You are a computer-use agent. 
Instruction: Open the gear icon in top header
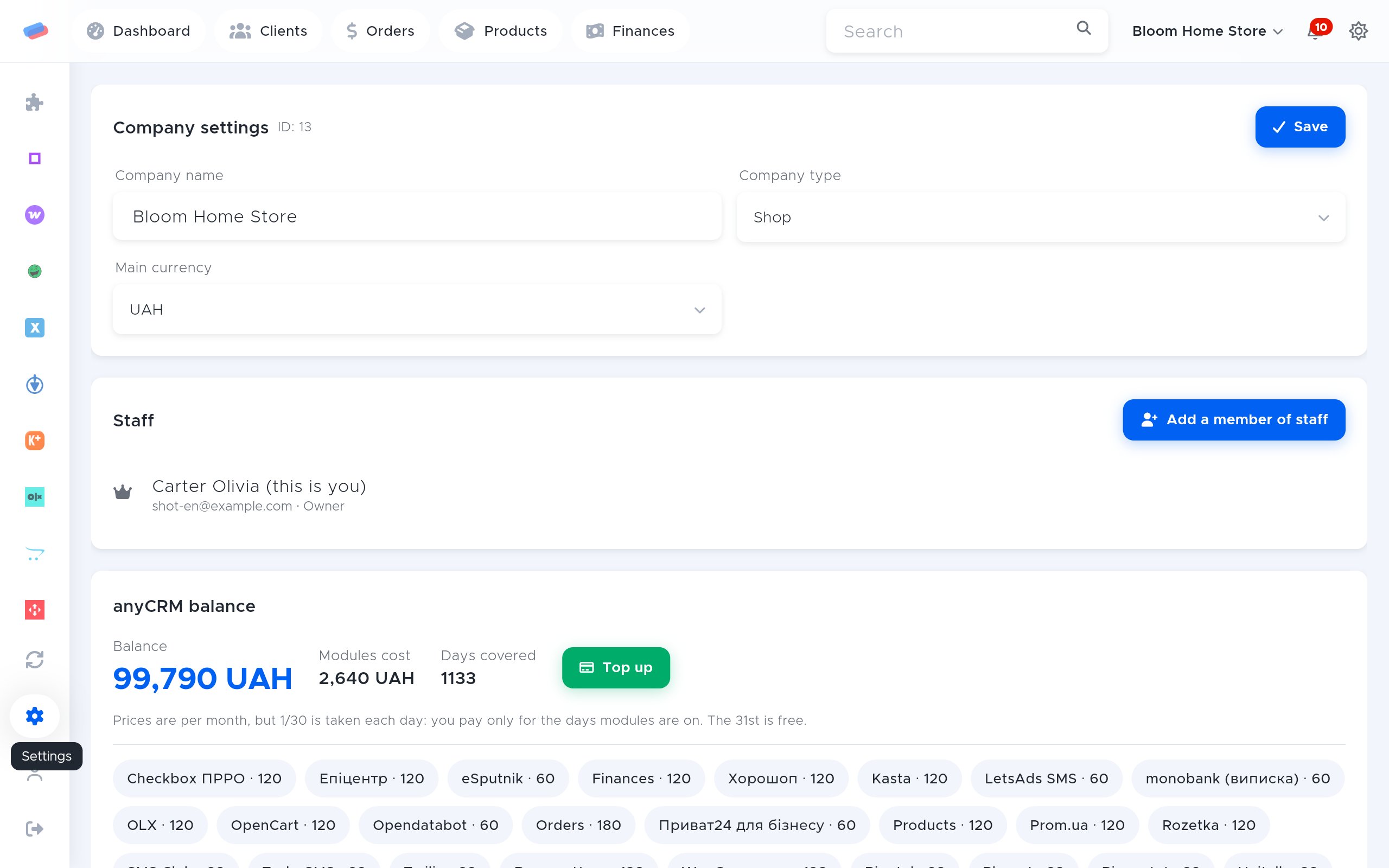(x=1358, y=31)
